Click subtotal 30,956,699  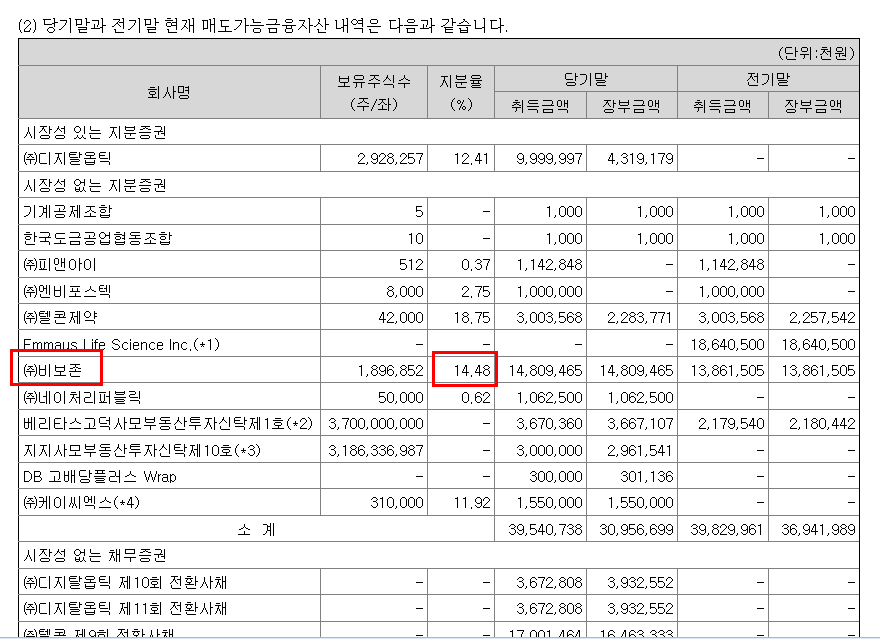(636, 530)
